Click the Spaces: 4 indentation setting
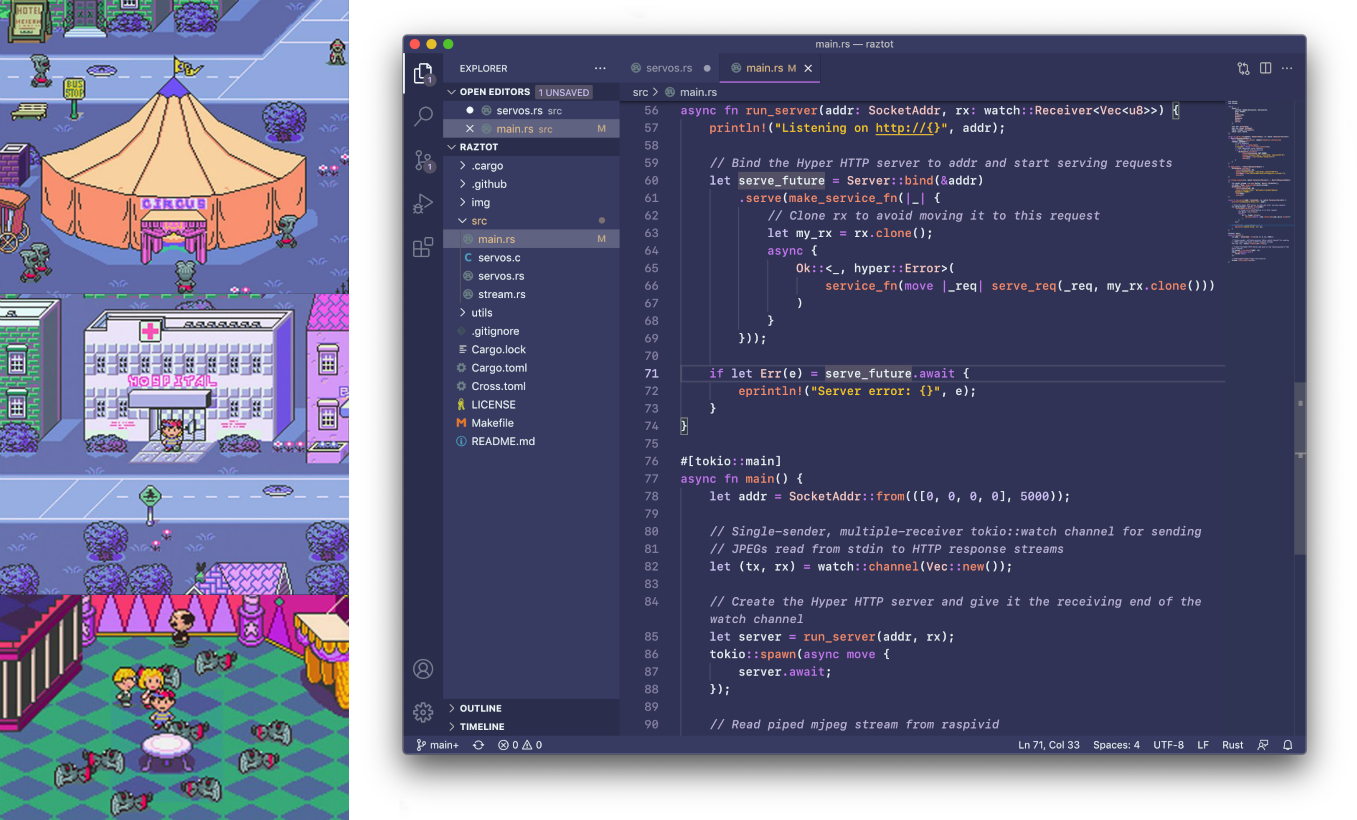 [x=1116, y=745]
